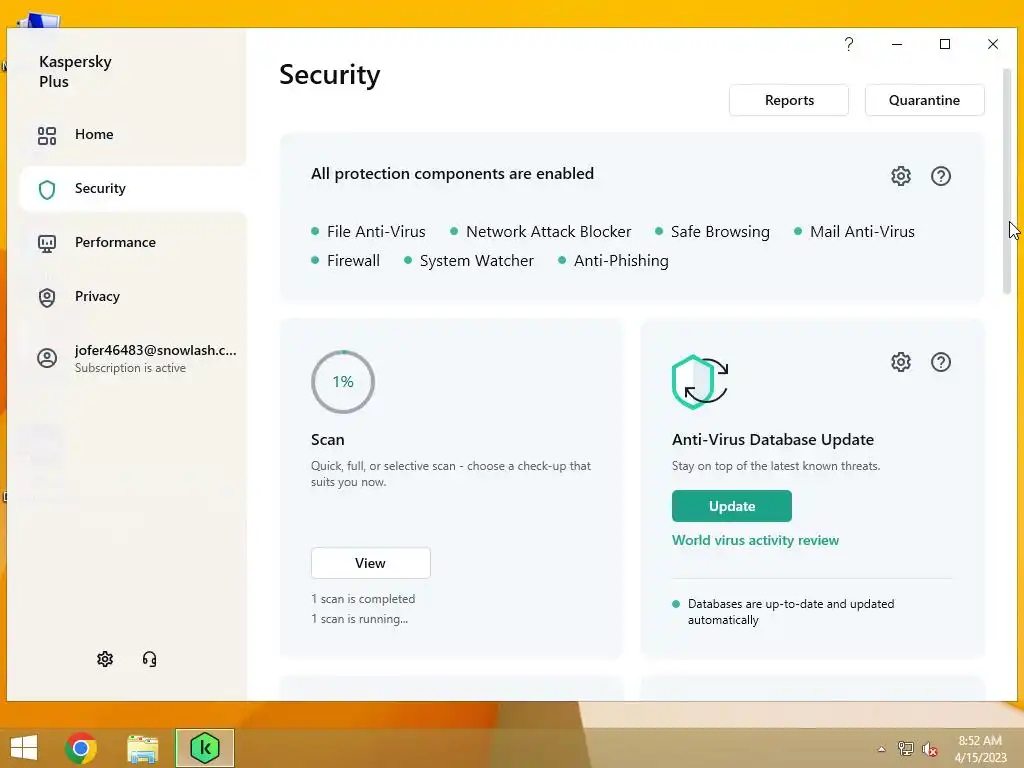This screenshot has width=1024, height=768.
Task: Open support via headset icon
Action: click(150, 659)
